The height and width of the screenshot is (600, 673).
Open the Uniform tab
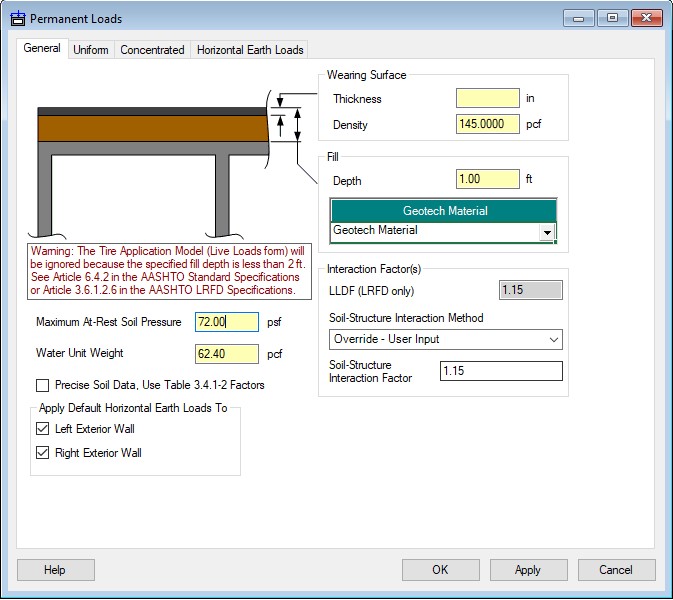pos(91,50)
